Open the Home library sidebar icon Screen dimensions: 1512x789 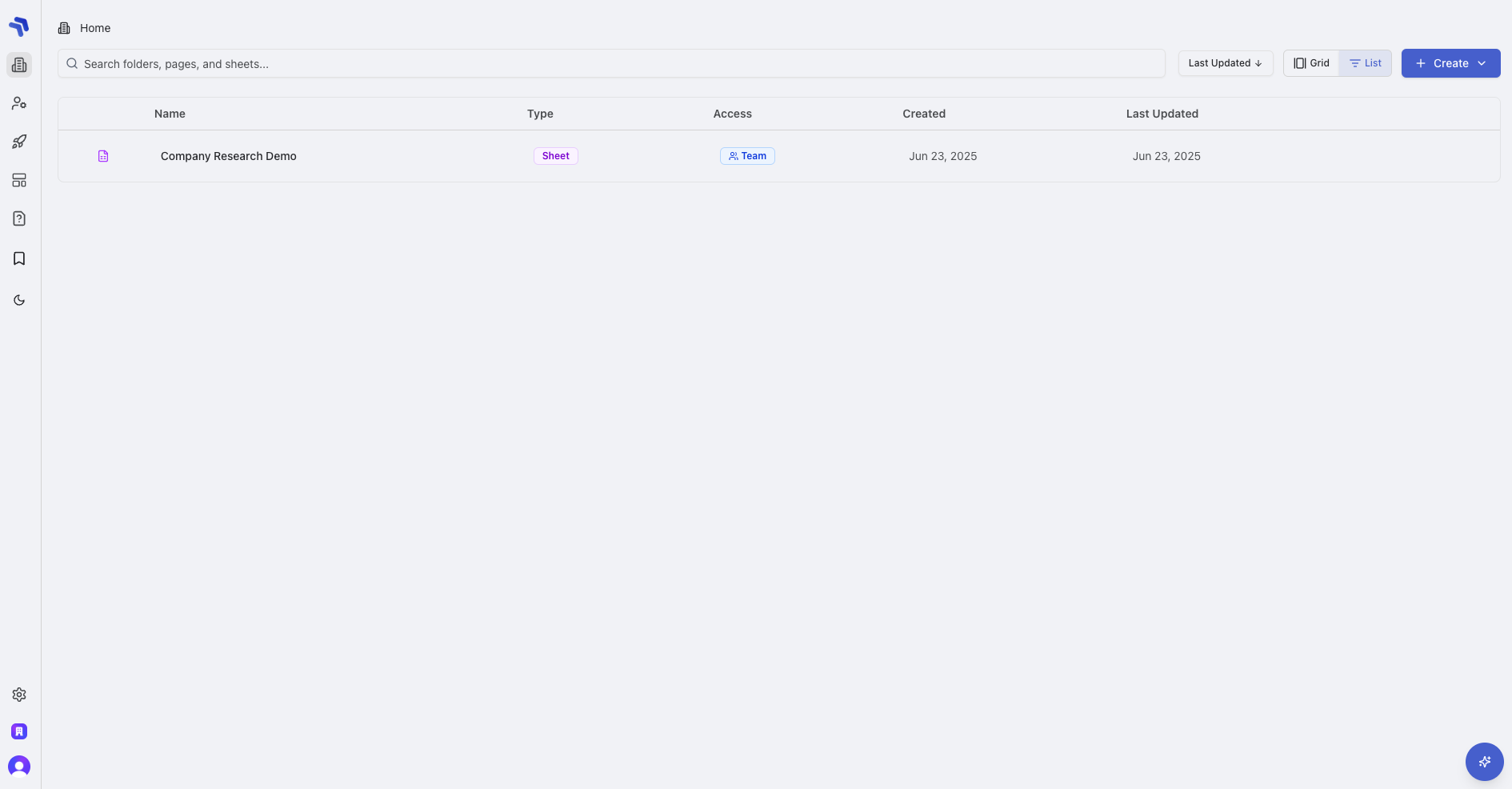(19, 65)
